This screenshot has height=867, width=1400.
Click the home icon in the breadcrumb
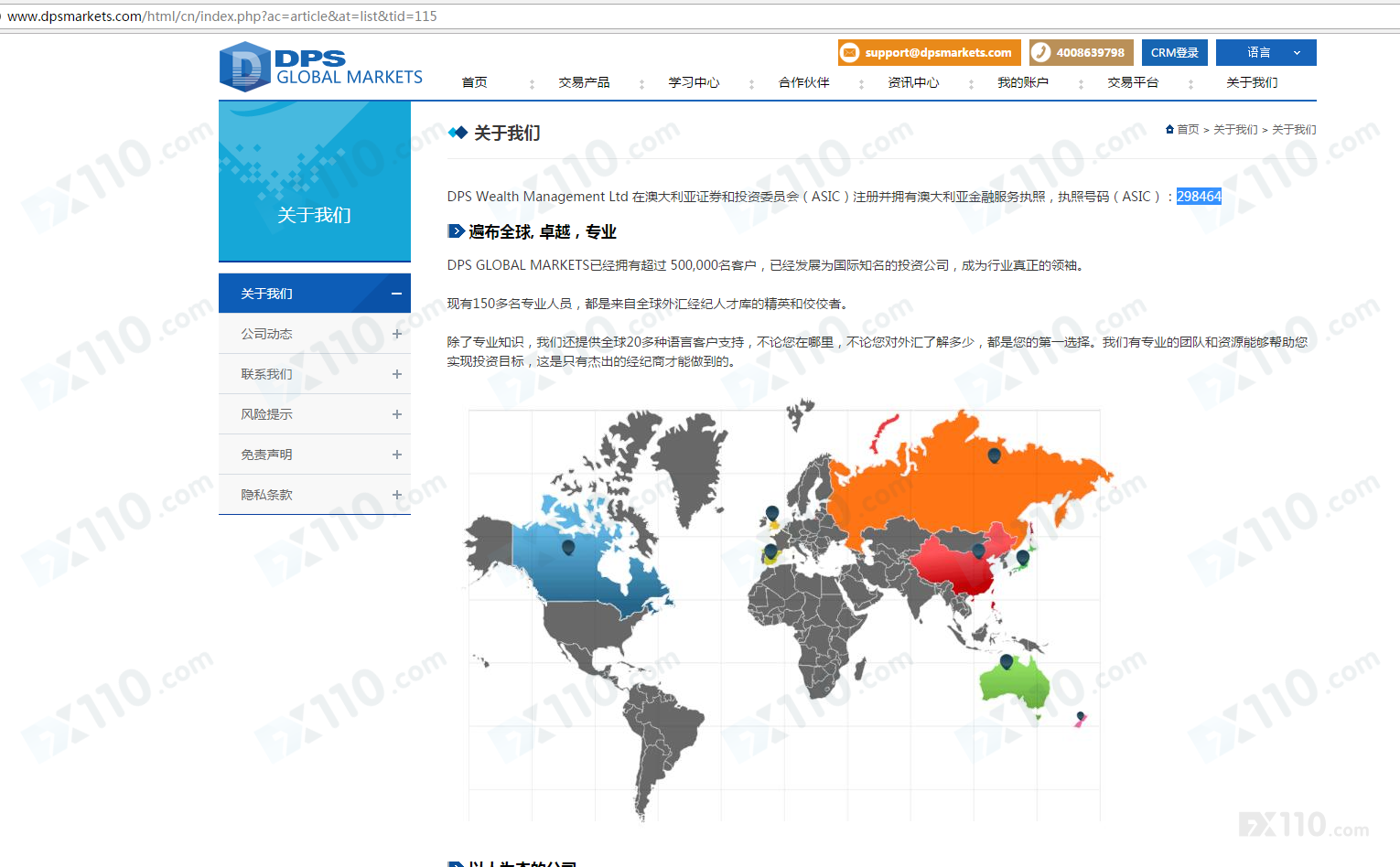point(1169,130)
